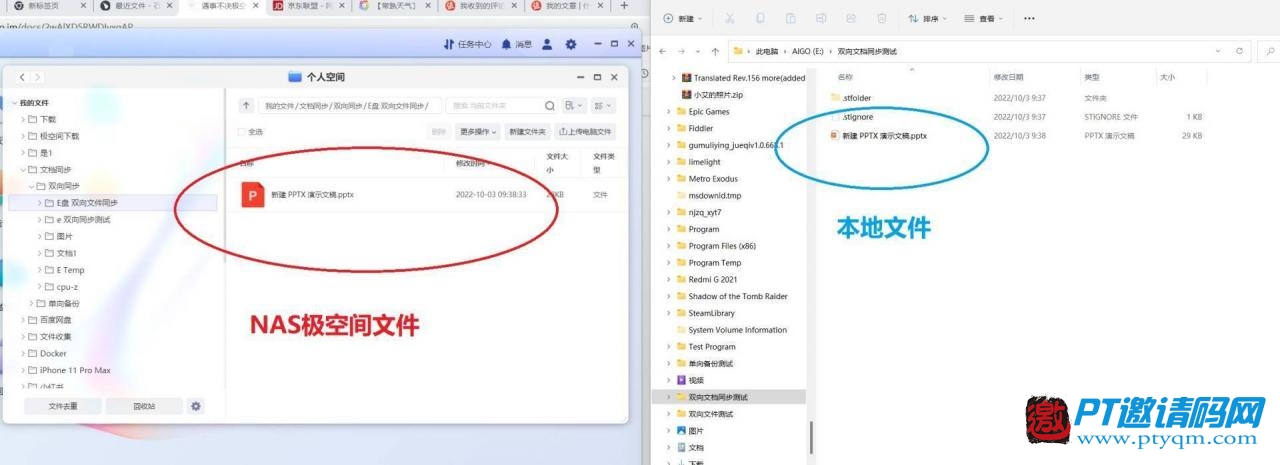Click the Delete trash icon in Explorer
The width and height of the screenshot is (1280, 465).
pyautogui.click(x=881, y=18)
